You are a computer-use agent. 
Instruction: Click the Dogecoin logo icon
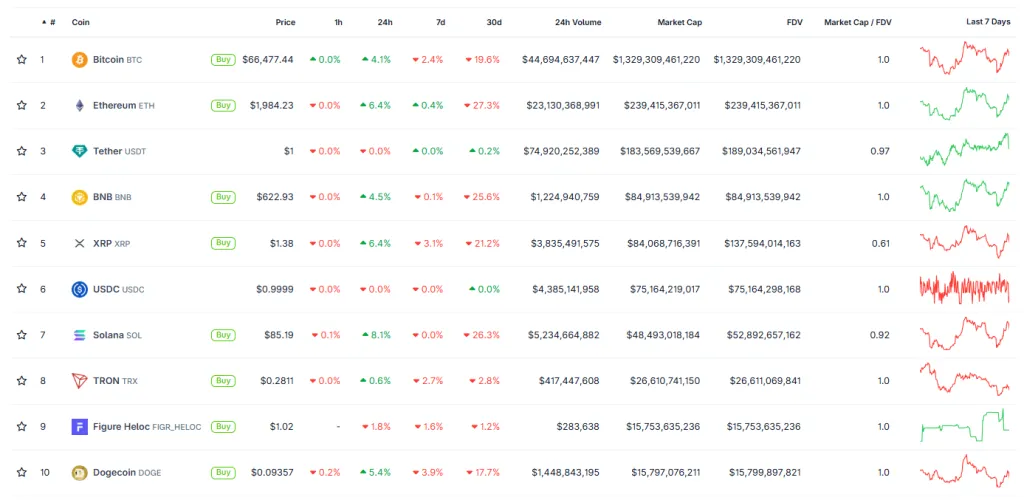(x=80, y=472)
